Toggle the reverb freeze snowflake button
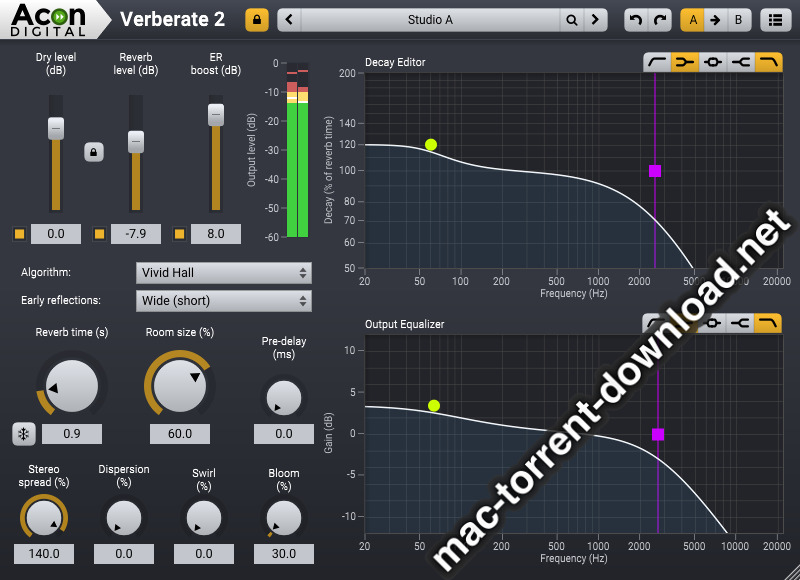Image resolution: width=800 pixels, height=580 pixels. pyautogui.click(x=23, y=434)
